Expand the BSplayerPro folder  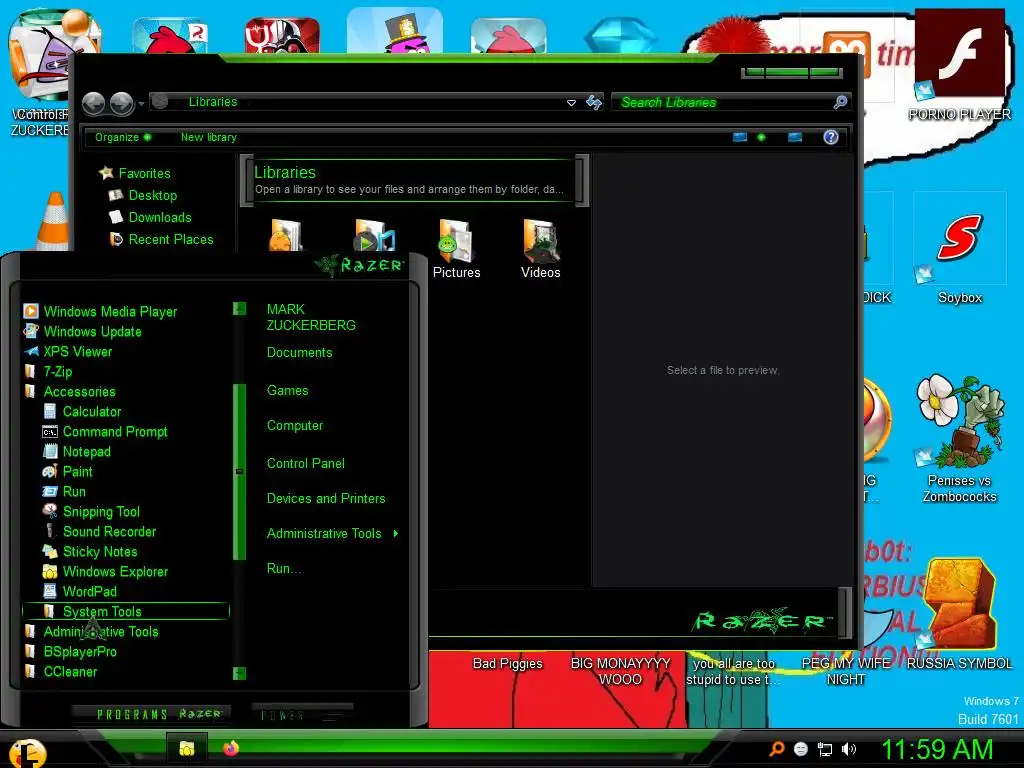point(71,651)
